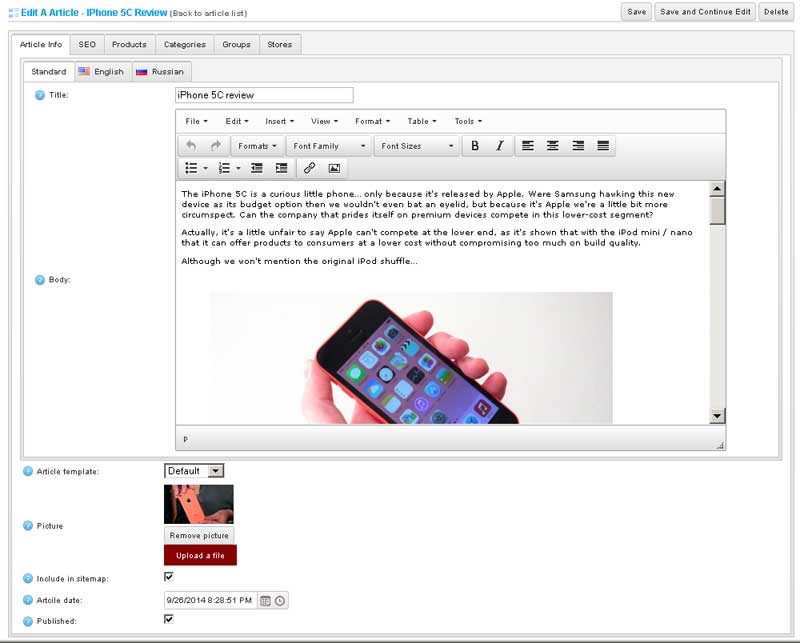Click the Undo arrow in editor toolbar
The height and width of the screenshot is (643, 800).
click(191, 146)
